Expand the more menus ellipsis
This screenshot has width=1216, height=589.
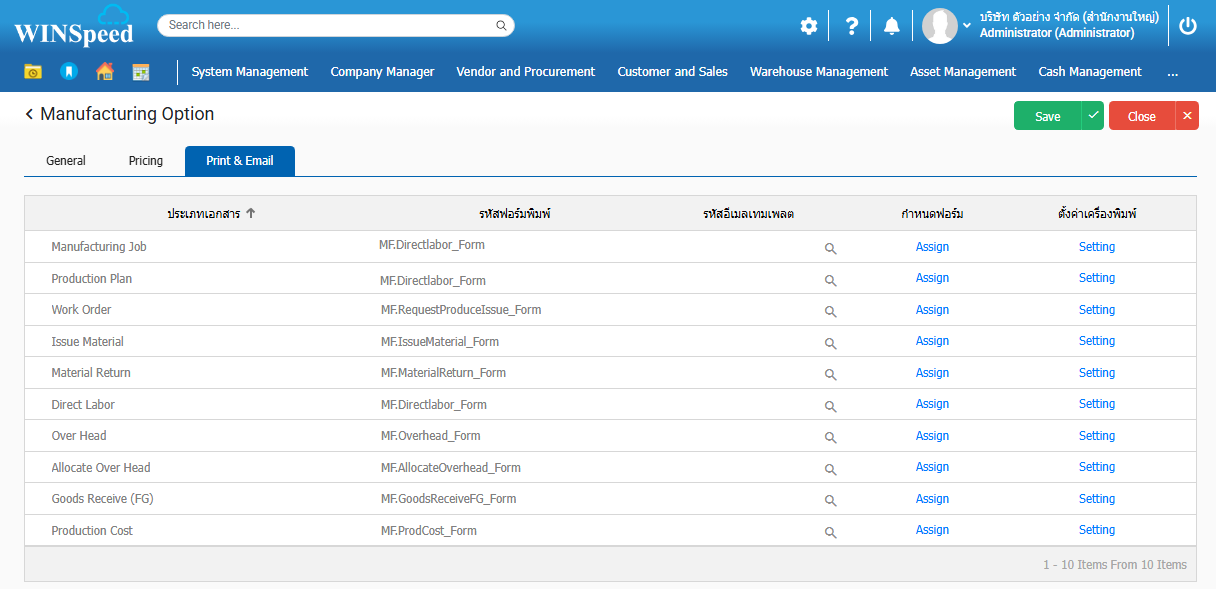(x=1172, y=72)
